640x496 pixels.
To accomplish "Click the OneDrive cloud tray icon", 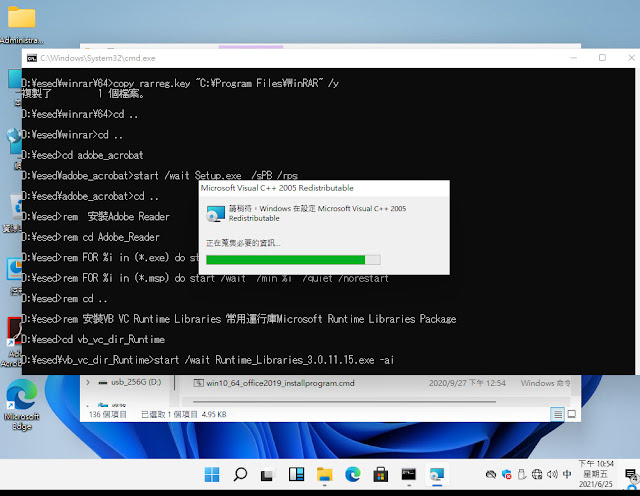I will coord(491,474).
